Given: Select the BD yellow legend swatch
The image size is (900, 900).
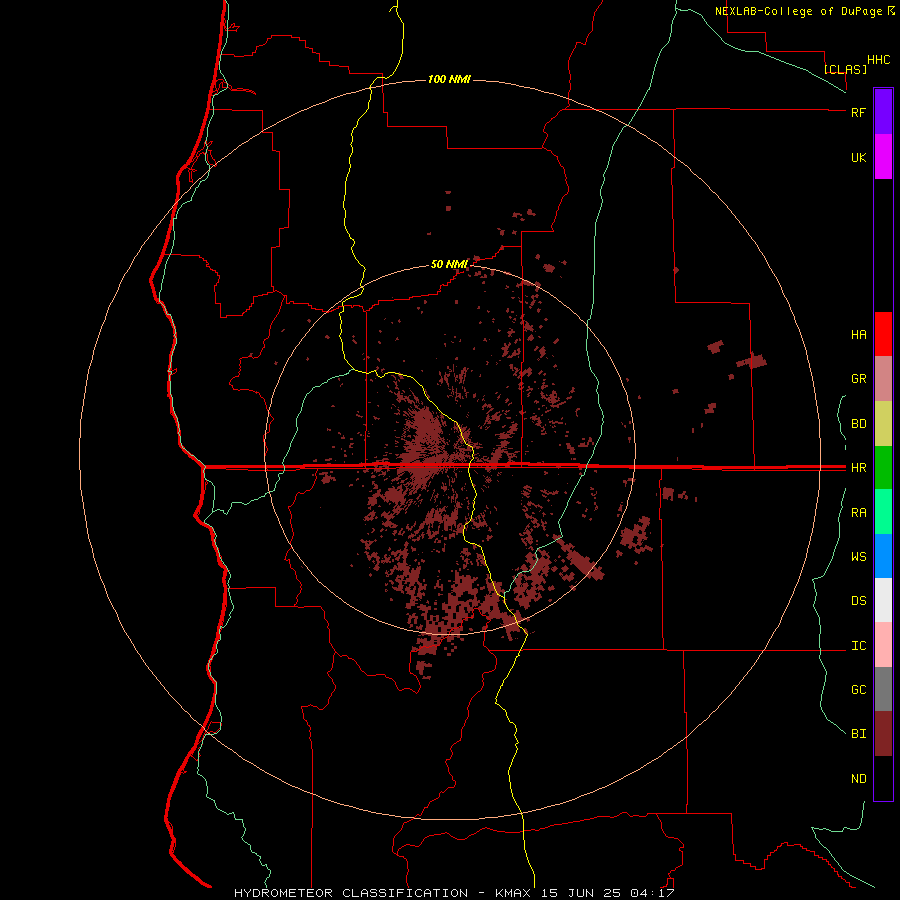Looking at the screenshot, I should (883, 424).
